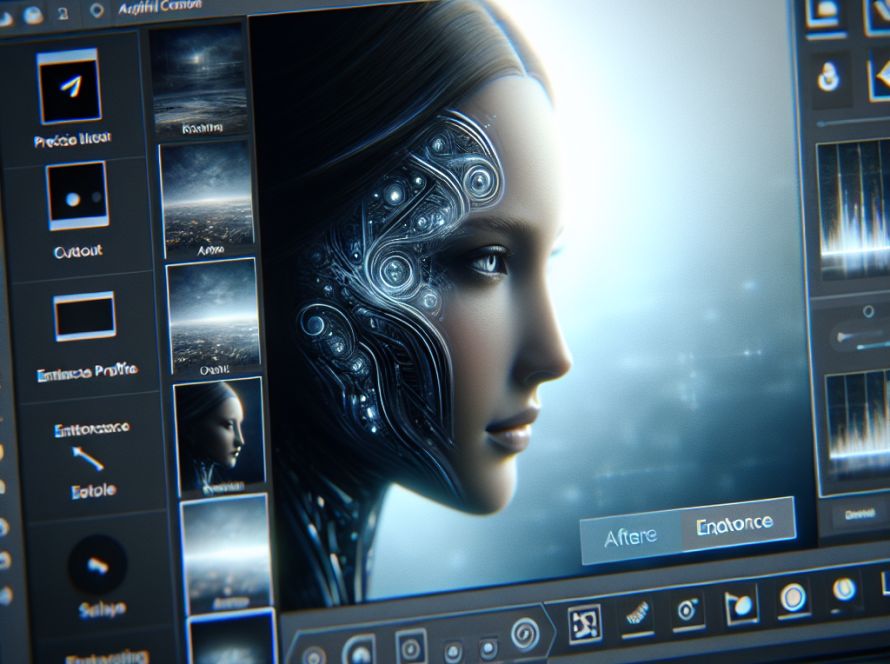Click the person silhouette icon in right panel
Image resolution: width=890 pixels, height=664 pixels.
[828, 75]
